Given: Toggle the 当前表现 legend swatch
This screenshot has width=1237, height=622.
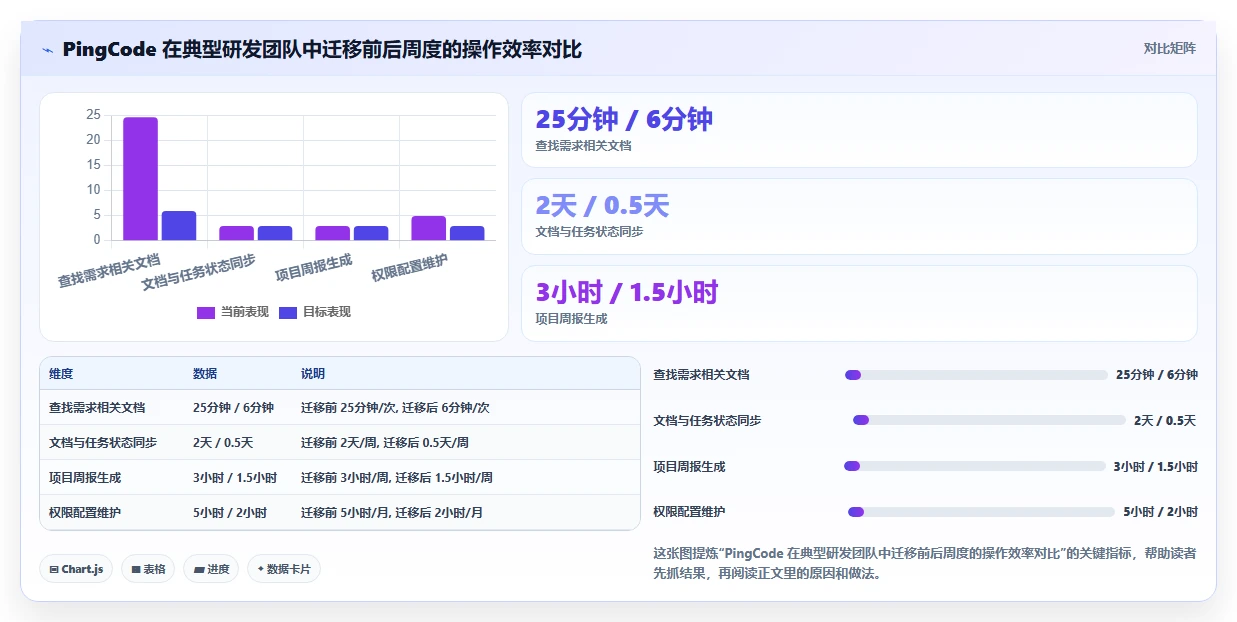Looking at the screenshot, I should tap(206, 312).
